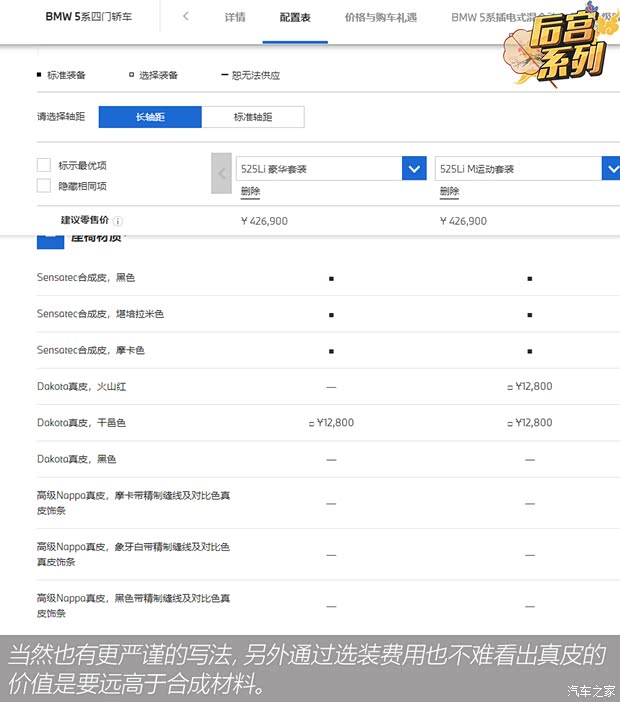Click the Dakota真皮，黑色 row label
This screenshot has height=702, width=620.
tap(77, 459)
